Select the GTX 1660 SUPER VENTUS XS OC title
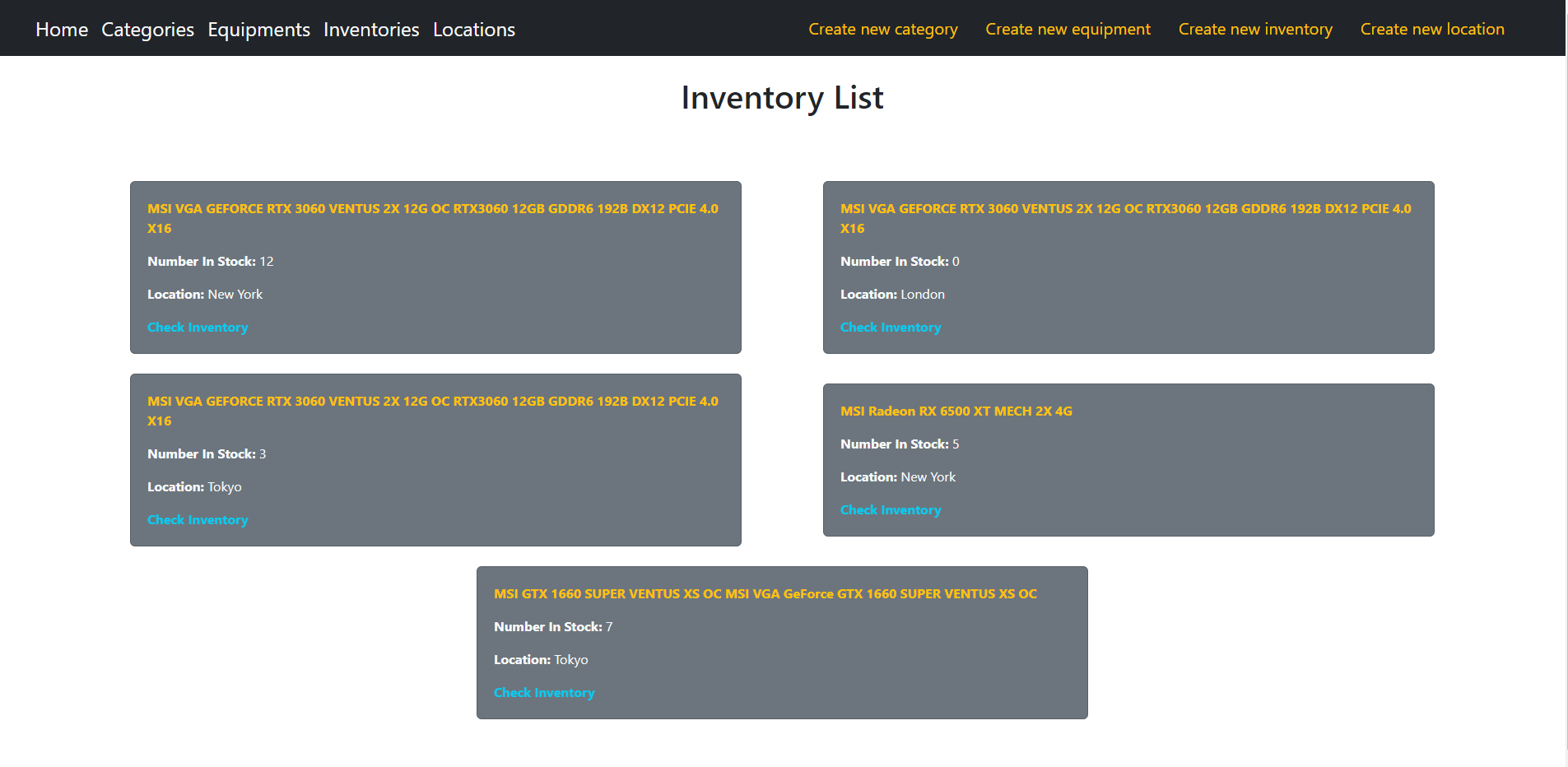 (765, 593)
